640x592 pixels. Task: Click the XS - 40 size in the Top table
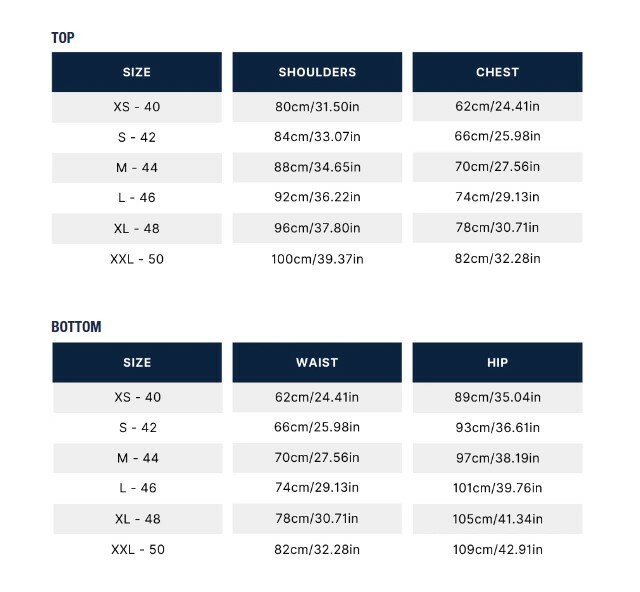tap(137, 106)
